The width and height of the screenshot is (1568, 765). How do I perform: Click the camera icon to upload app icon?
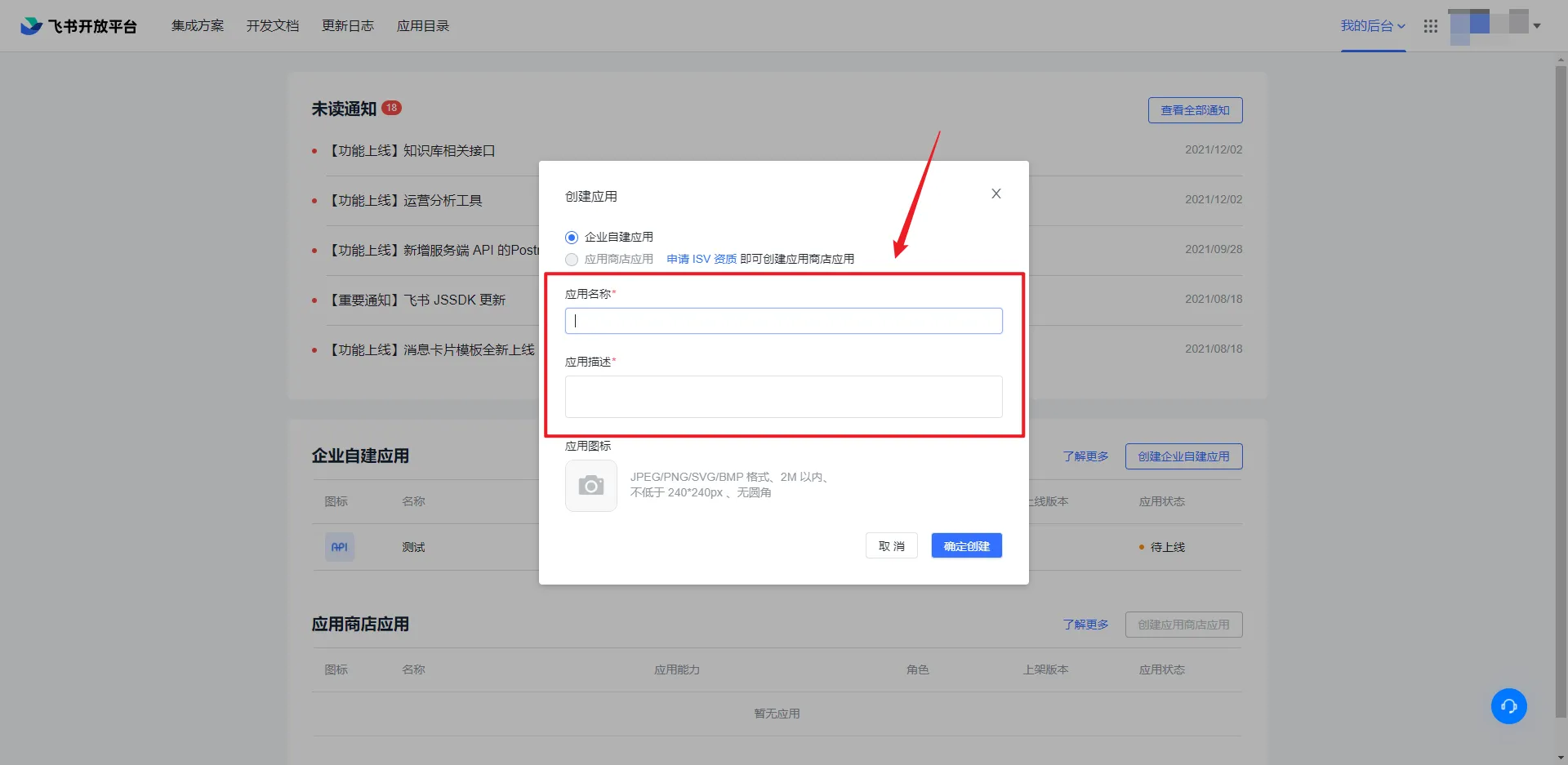590,486
